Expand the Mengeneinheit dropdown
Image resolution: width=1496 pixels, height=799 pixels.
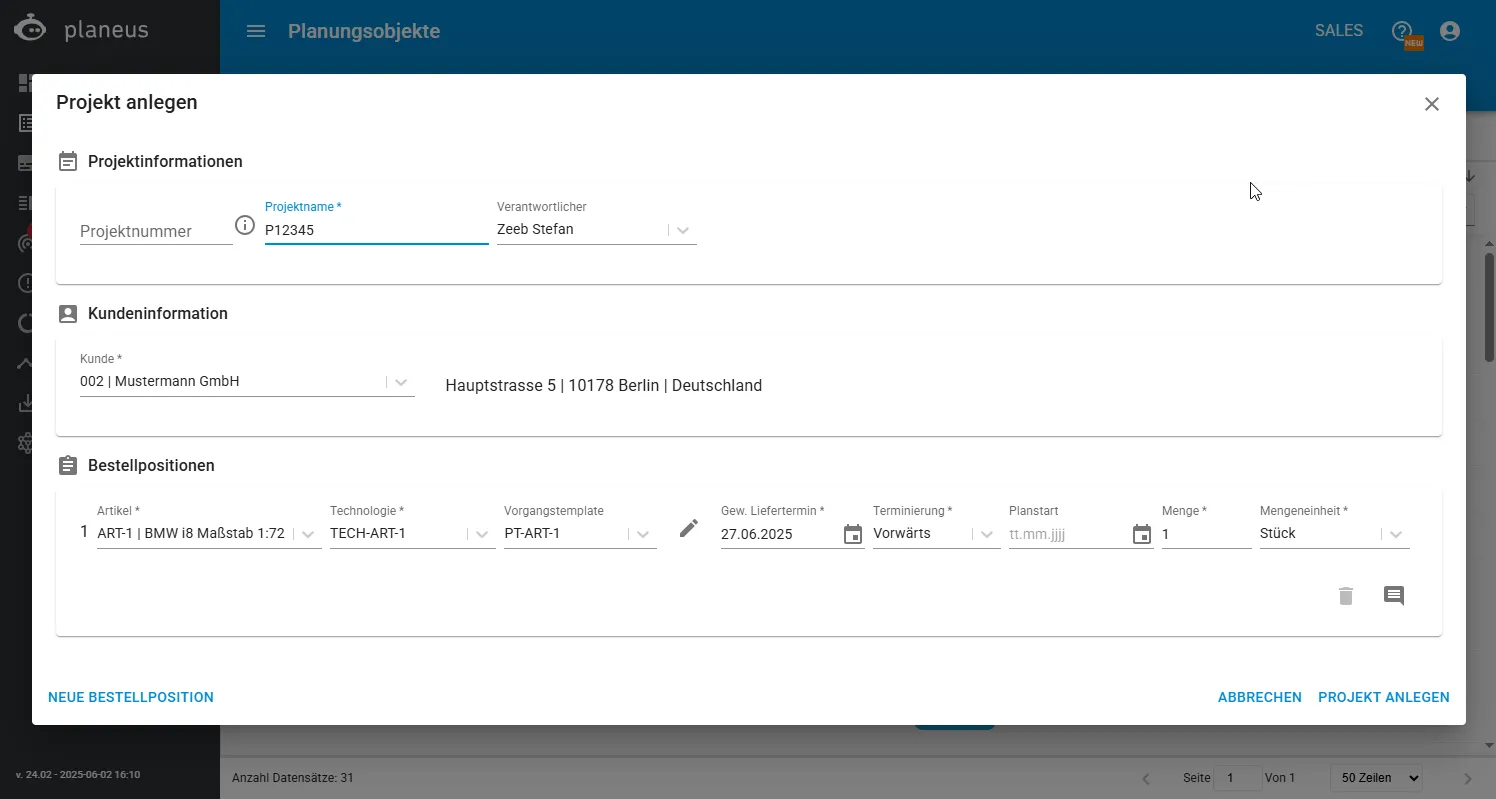(x=1396, y=534)
